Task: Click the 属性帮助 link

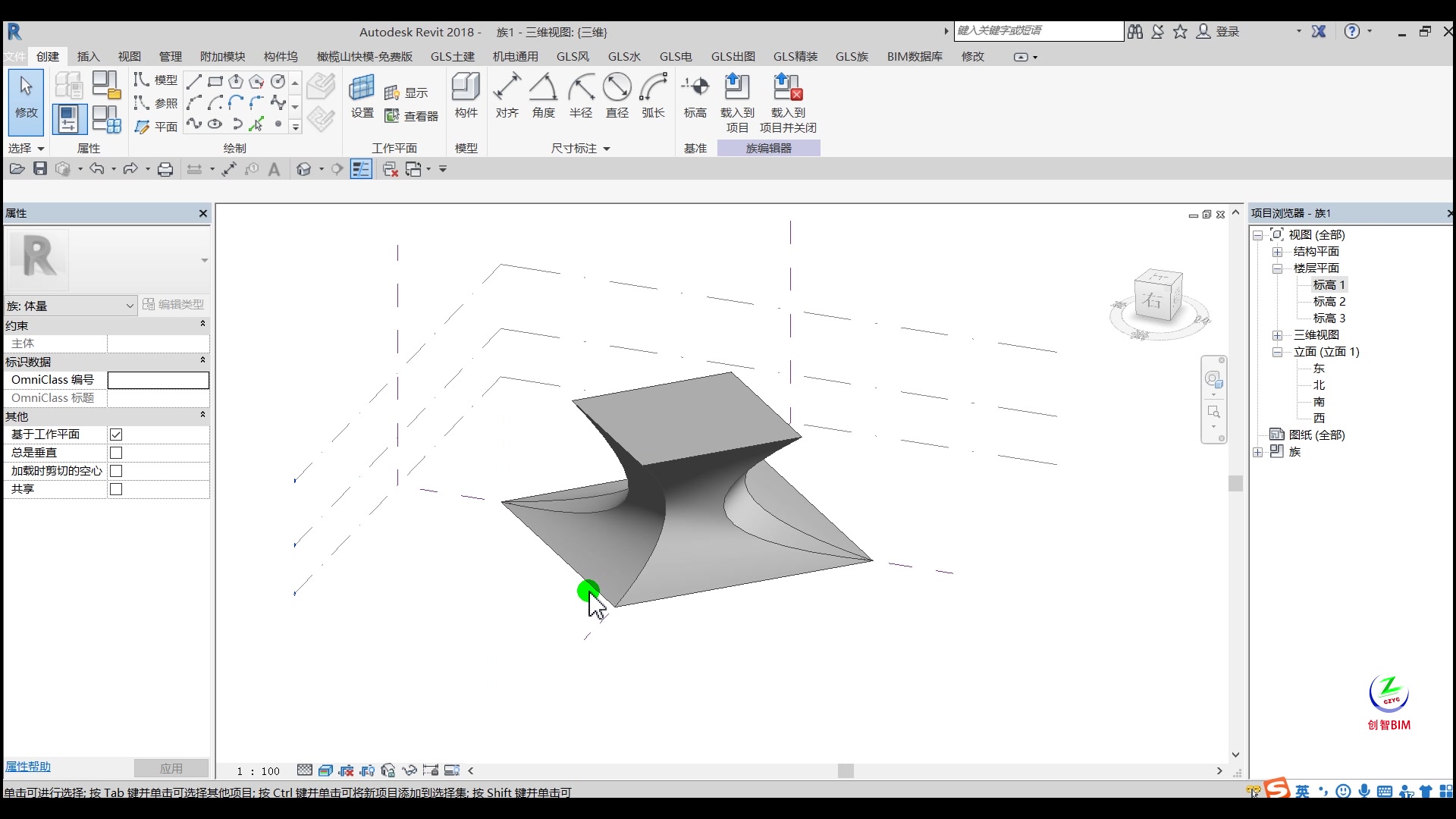Action: coord(27,766)
